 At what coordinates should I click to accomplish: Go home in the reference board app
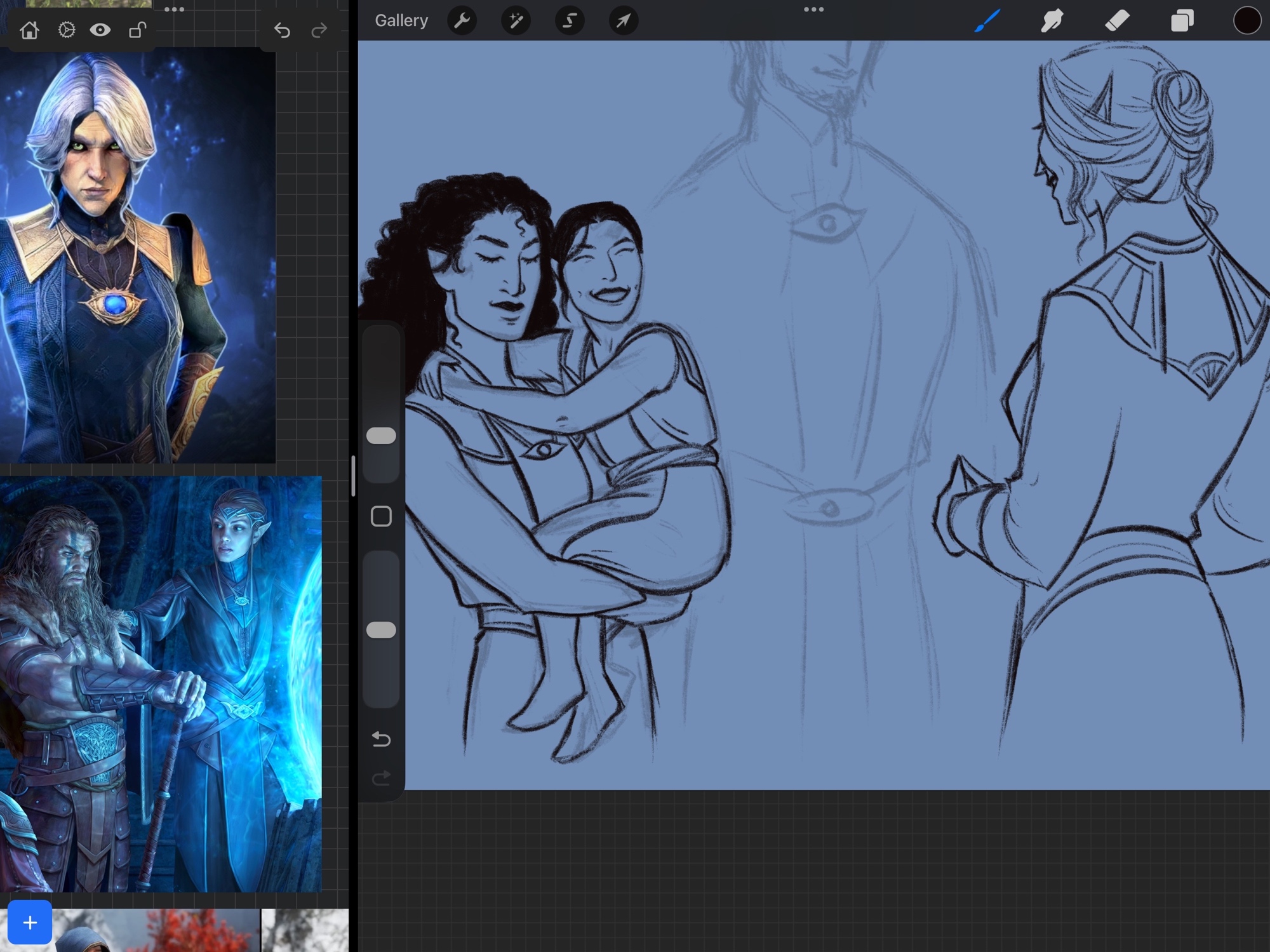click(x=29, y=30)
